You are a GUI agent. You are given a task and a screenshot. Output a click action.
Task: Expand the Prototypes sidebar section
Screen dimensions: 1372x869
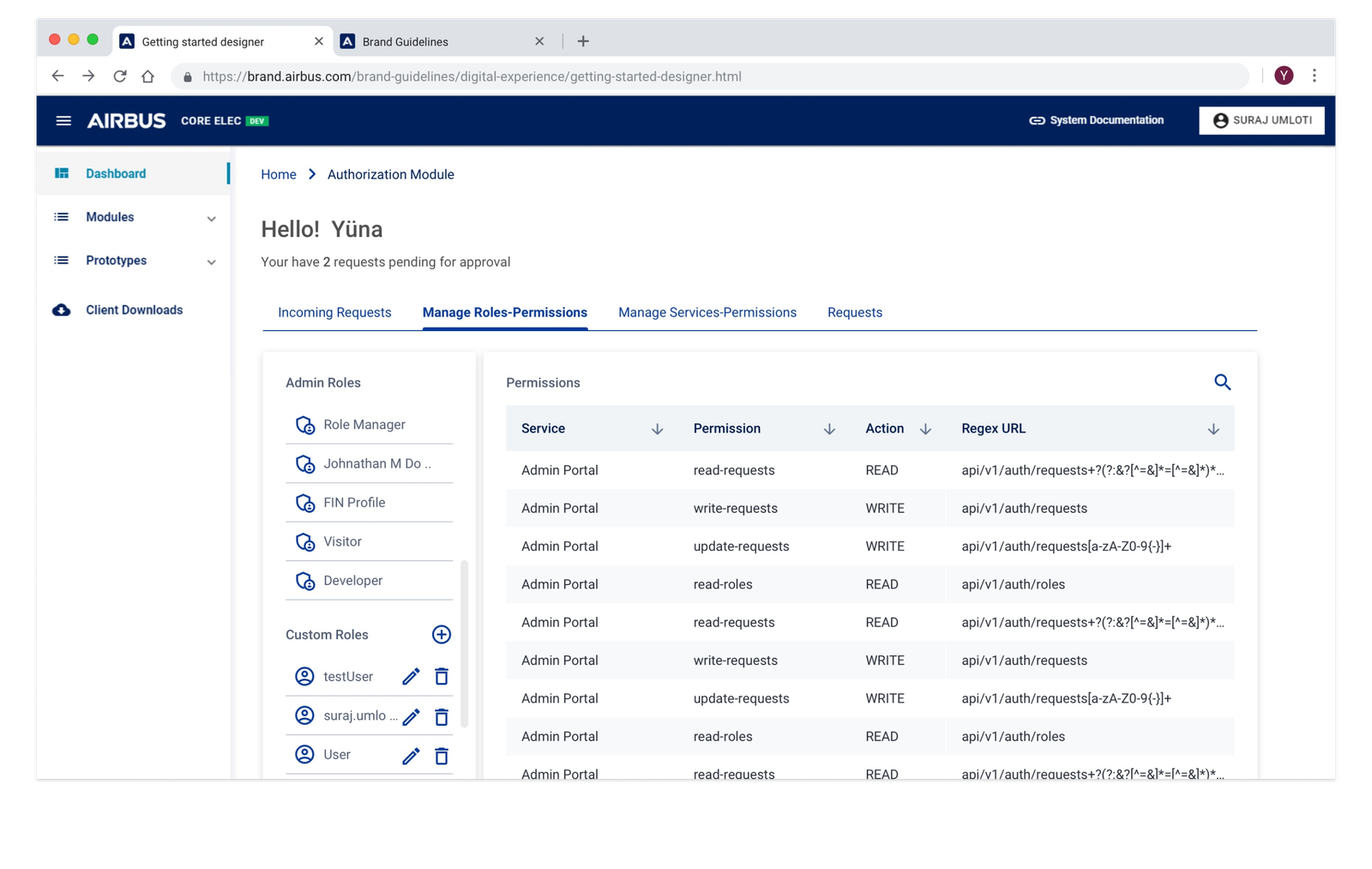pos(211,262)
